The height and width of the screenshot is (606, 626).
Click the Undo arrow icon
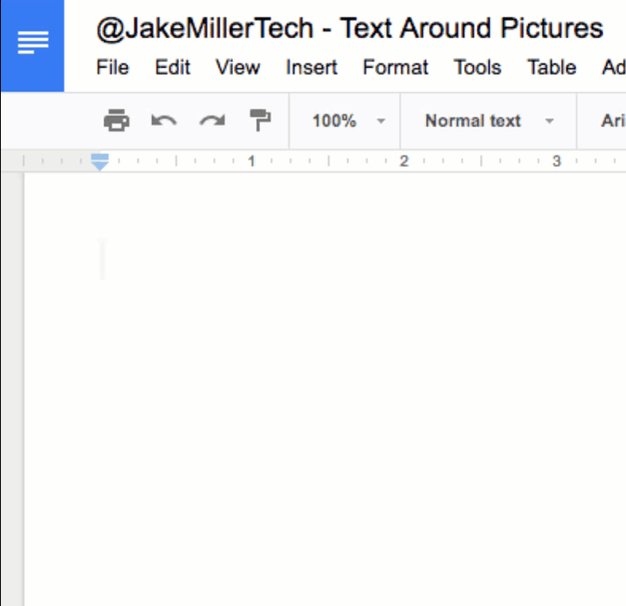point(164,120)
